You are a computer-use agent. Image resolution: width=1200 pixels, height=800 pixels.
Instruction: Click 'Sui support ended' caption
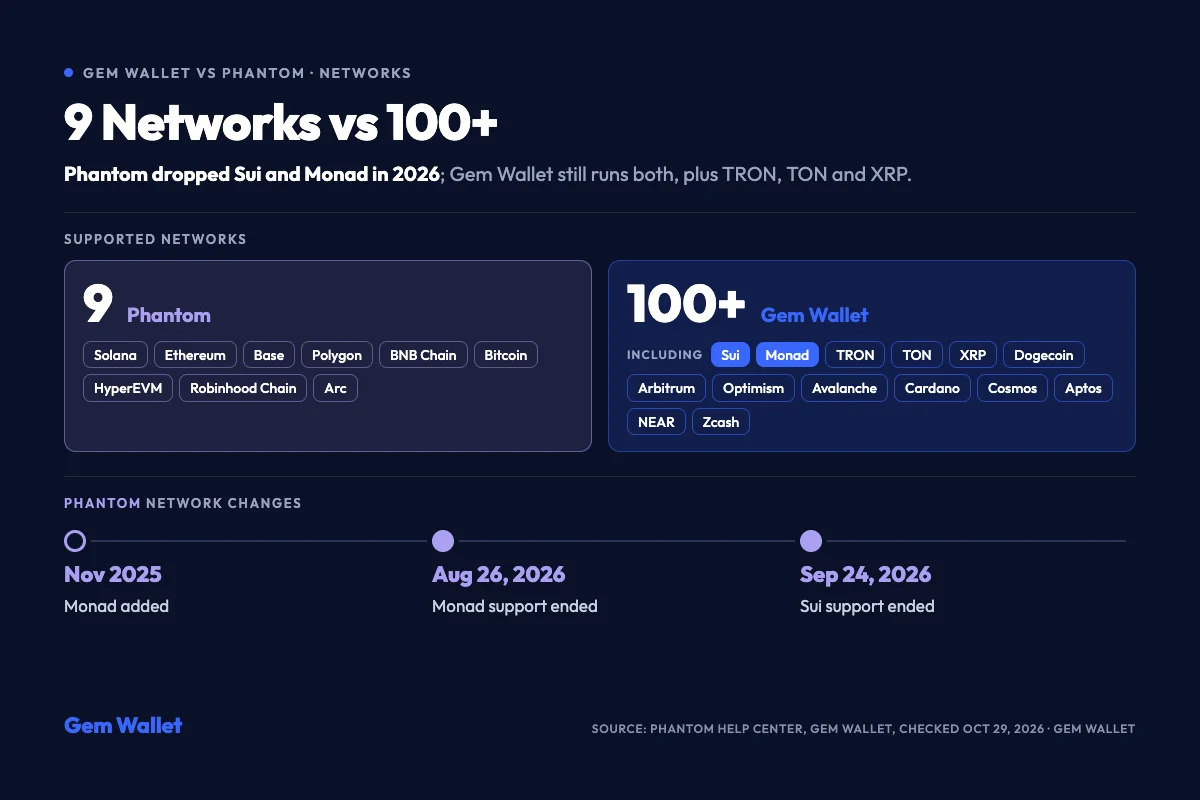(868, 606)
